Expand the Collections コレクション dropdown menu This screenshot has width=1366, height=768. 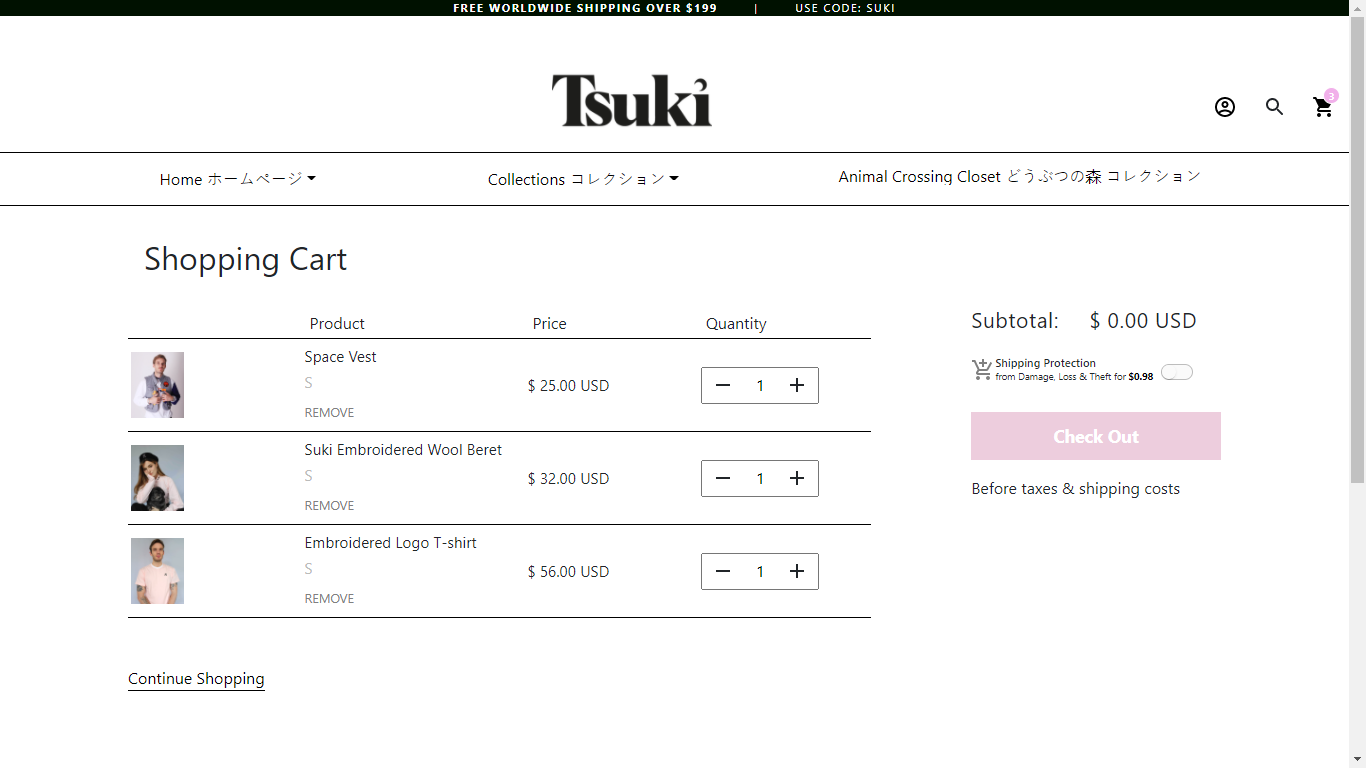583,179
